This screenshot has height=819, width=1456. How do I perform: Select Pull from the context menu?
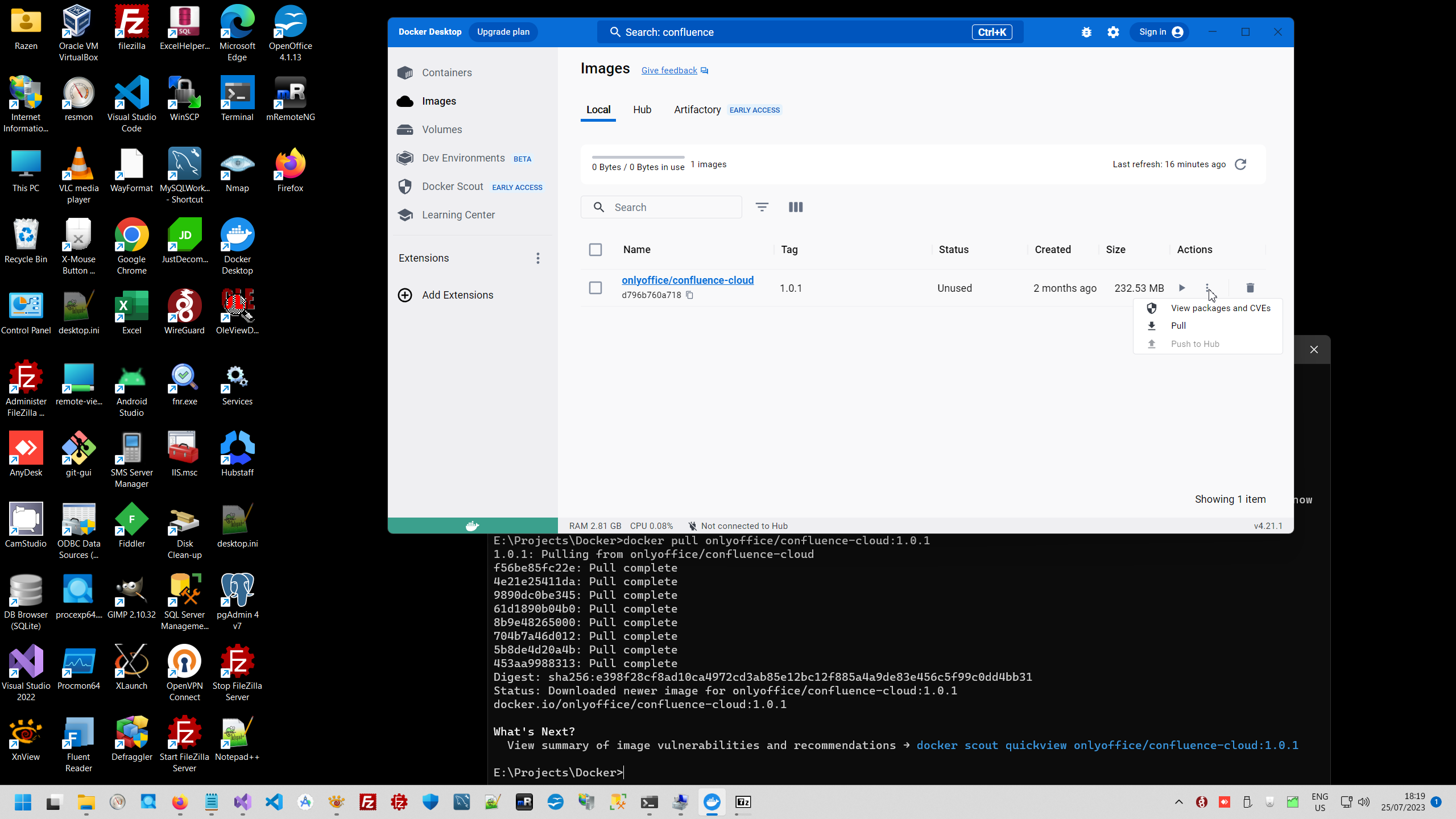(1178, 326)
